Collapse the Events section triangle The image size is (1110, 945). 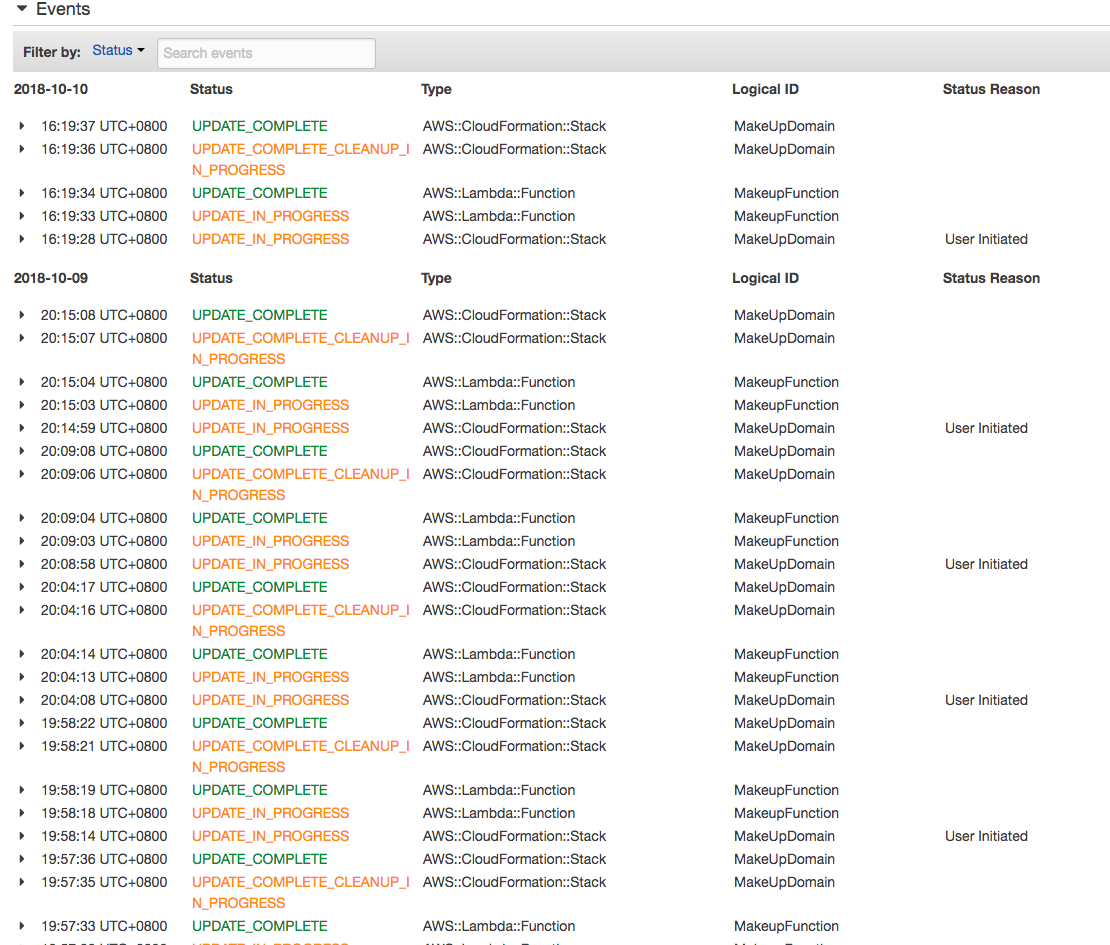pyautogui.click(x=21, y=9)
